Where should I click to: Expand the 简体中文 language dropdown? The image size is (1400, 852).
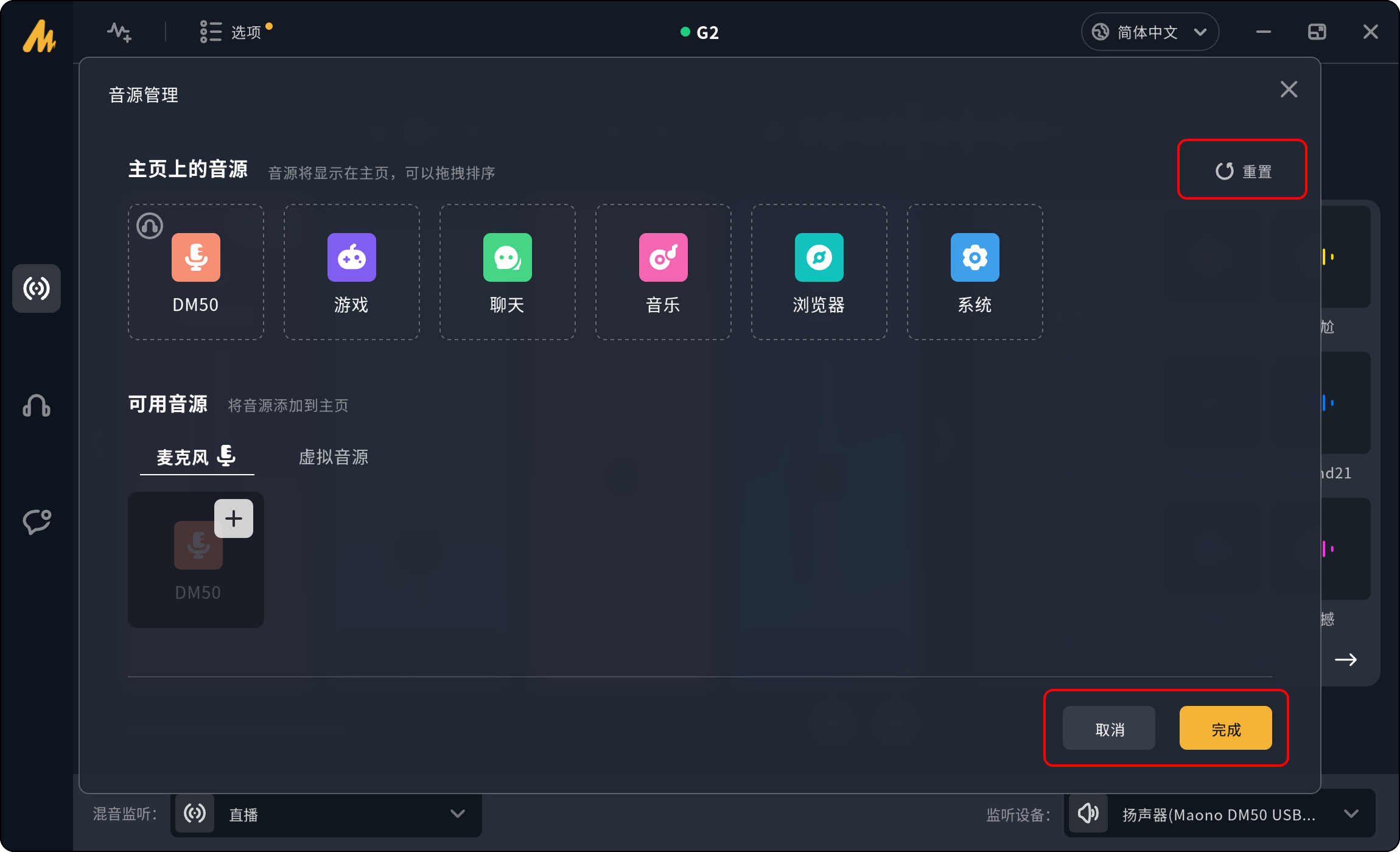(x=1149, y=32)
